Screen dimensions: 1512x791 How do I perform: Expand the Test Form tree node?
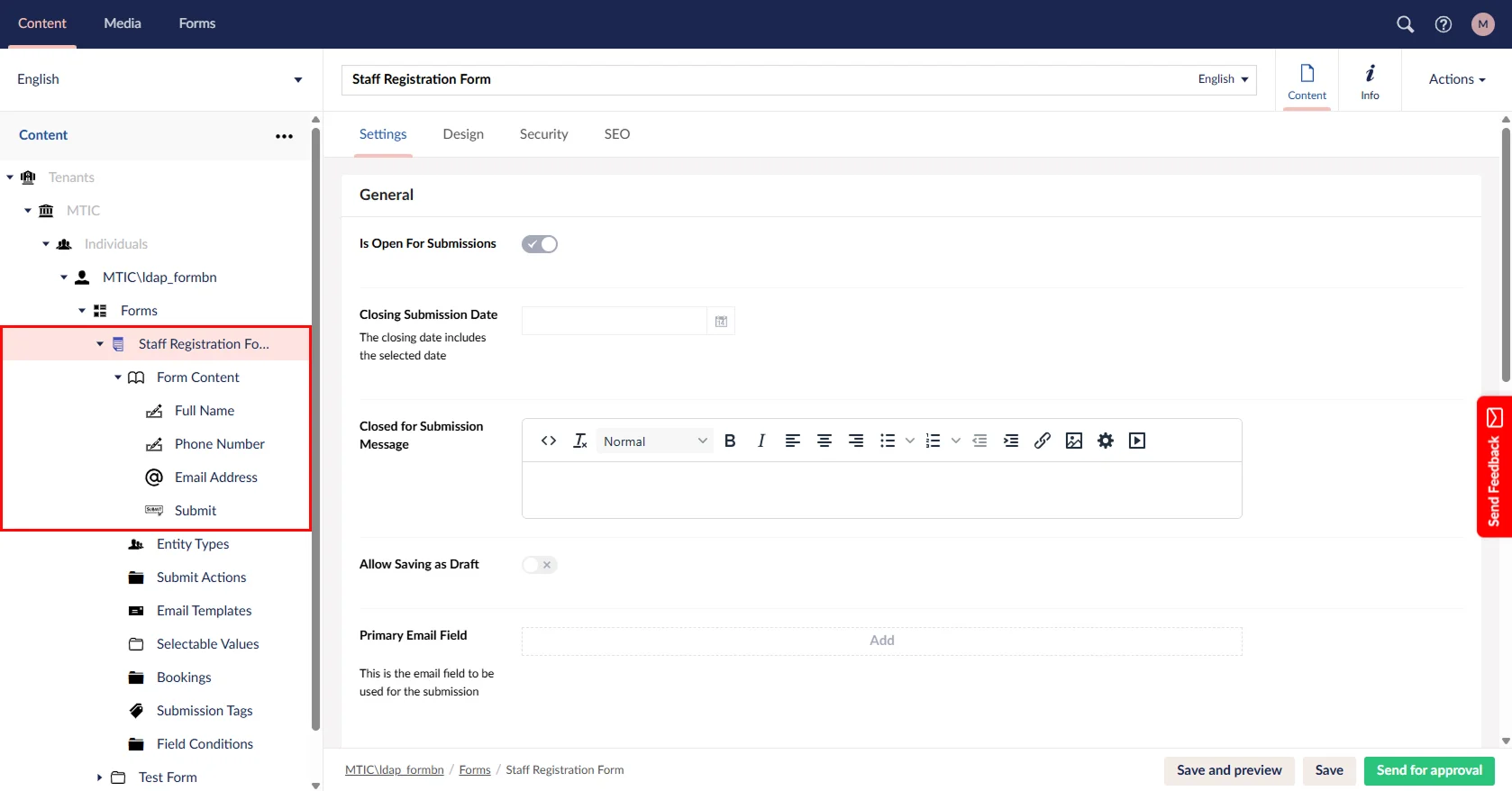tap(99, 777)
